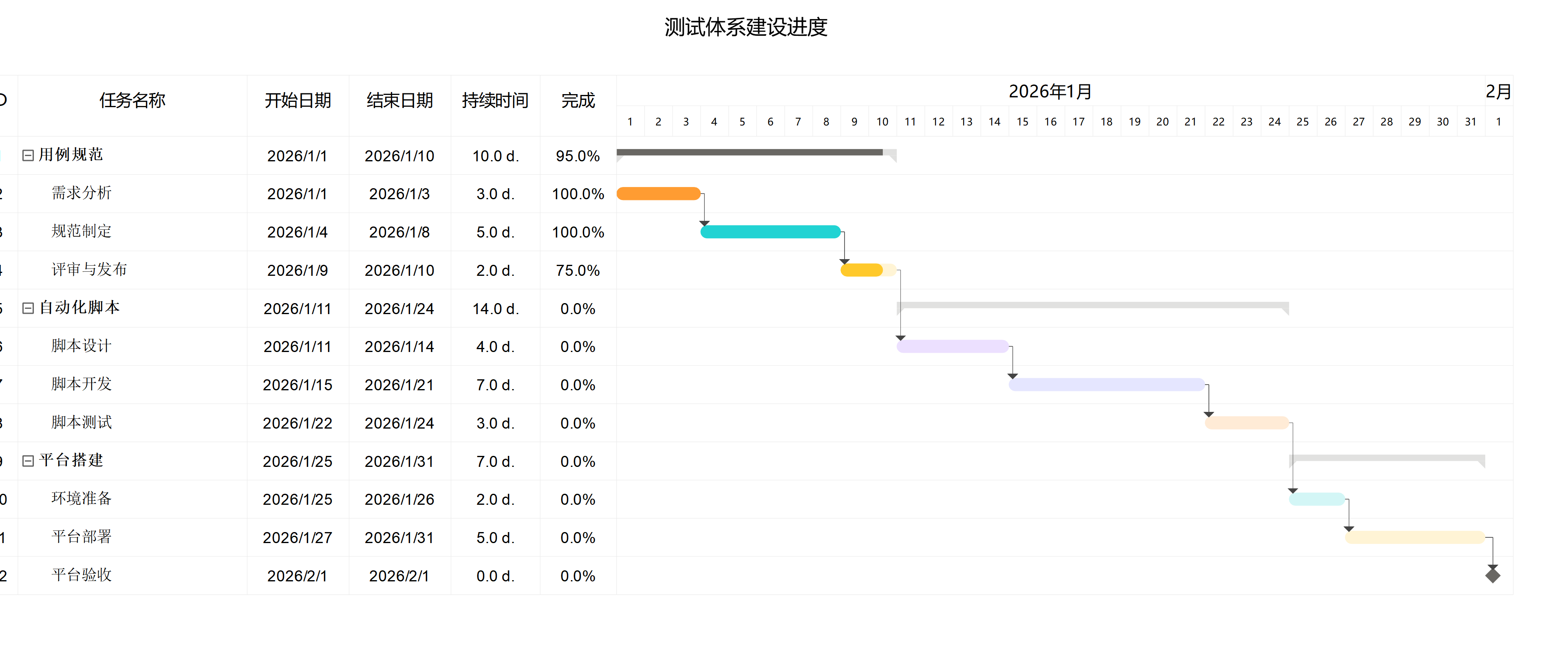Click the yellow 评审与发布 progress bar
Viewport: 1568px width, 671px height.
pyautogui.click(x=862, y=270)
